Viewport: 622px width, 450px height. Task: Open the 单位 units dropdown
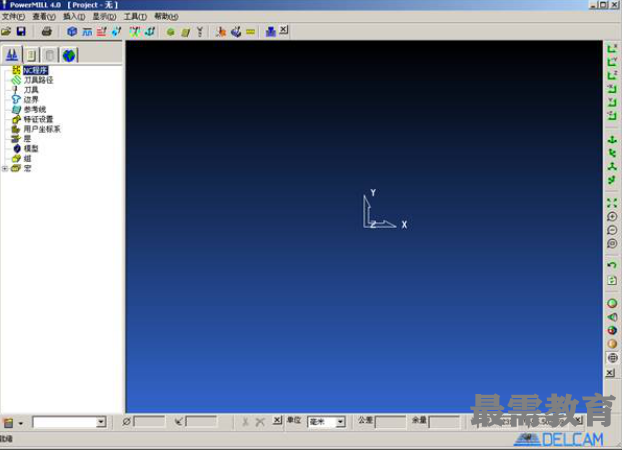pos(340,422)
